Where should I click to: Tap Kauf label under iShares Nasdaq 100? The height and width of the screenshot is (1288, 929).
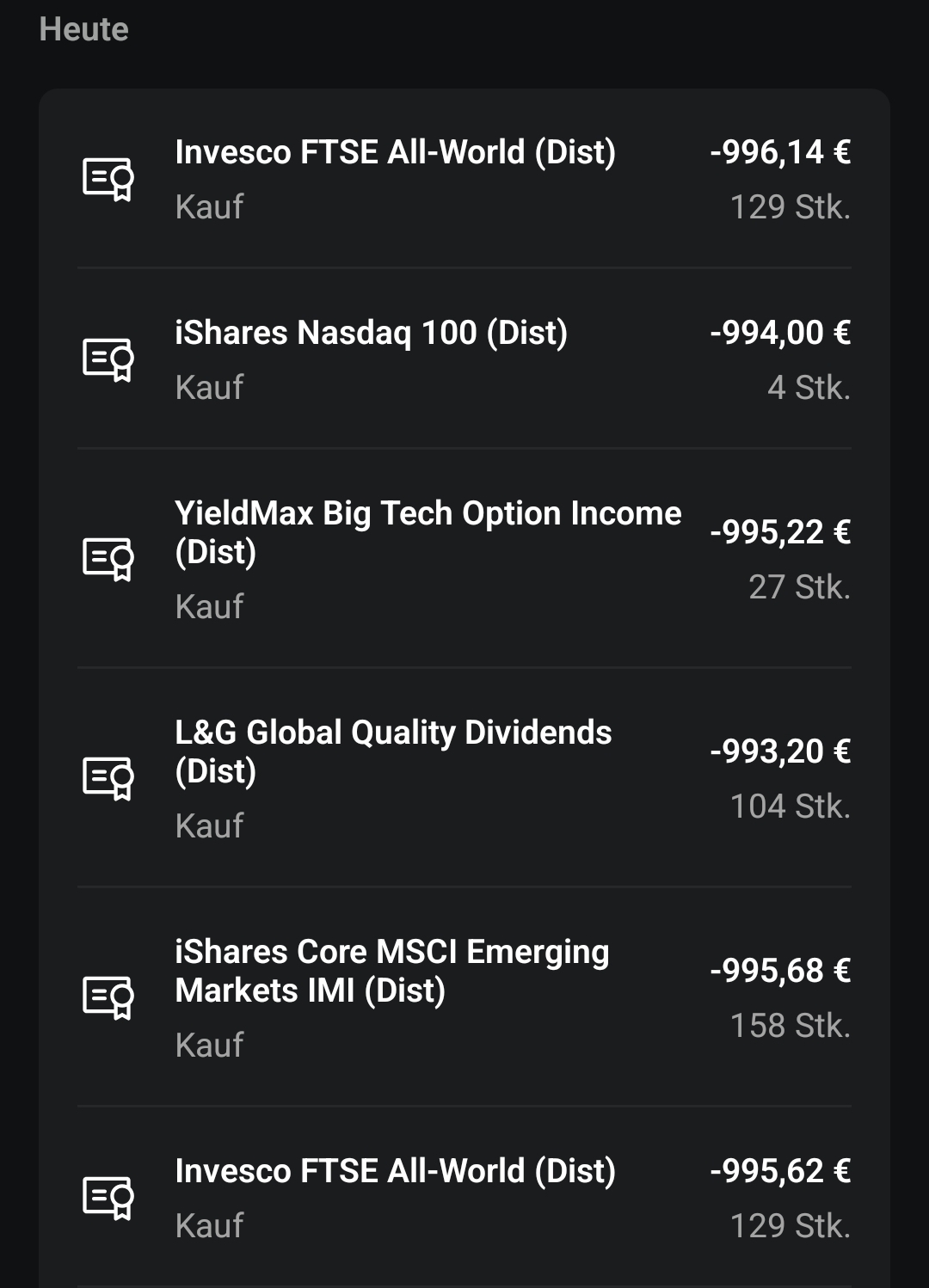point(209,388)
